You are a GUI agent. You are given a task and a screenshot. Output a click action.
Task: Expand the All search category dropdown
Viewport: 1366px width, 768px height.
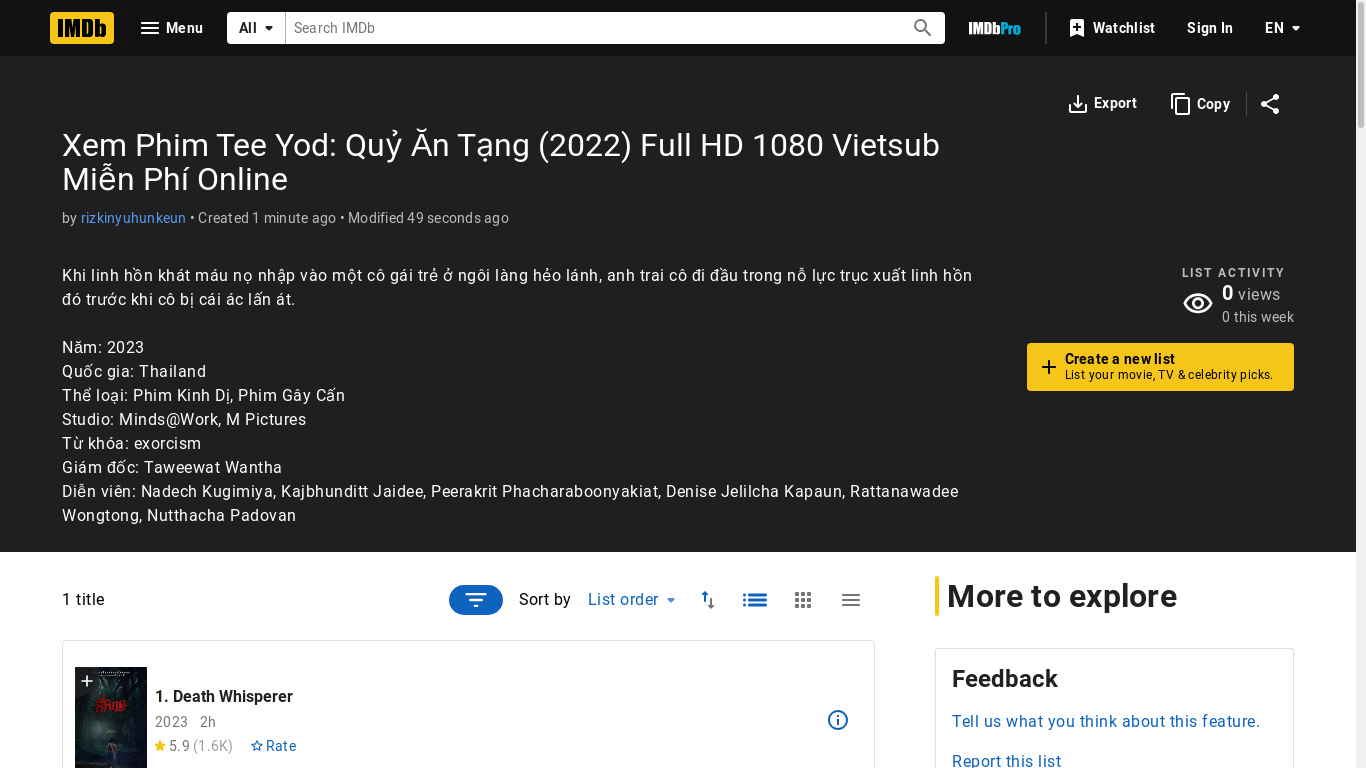[256, 28]
